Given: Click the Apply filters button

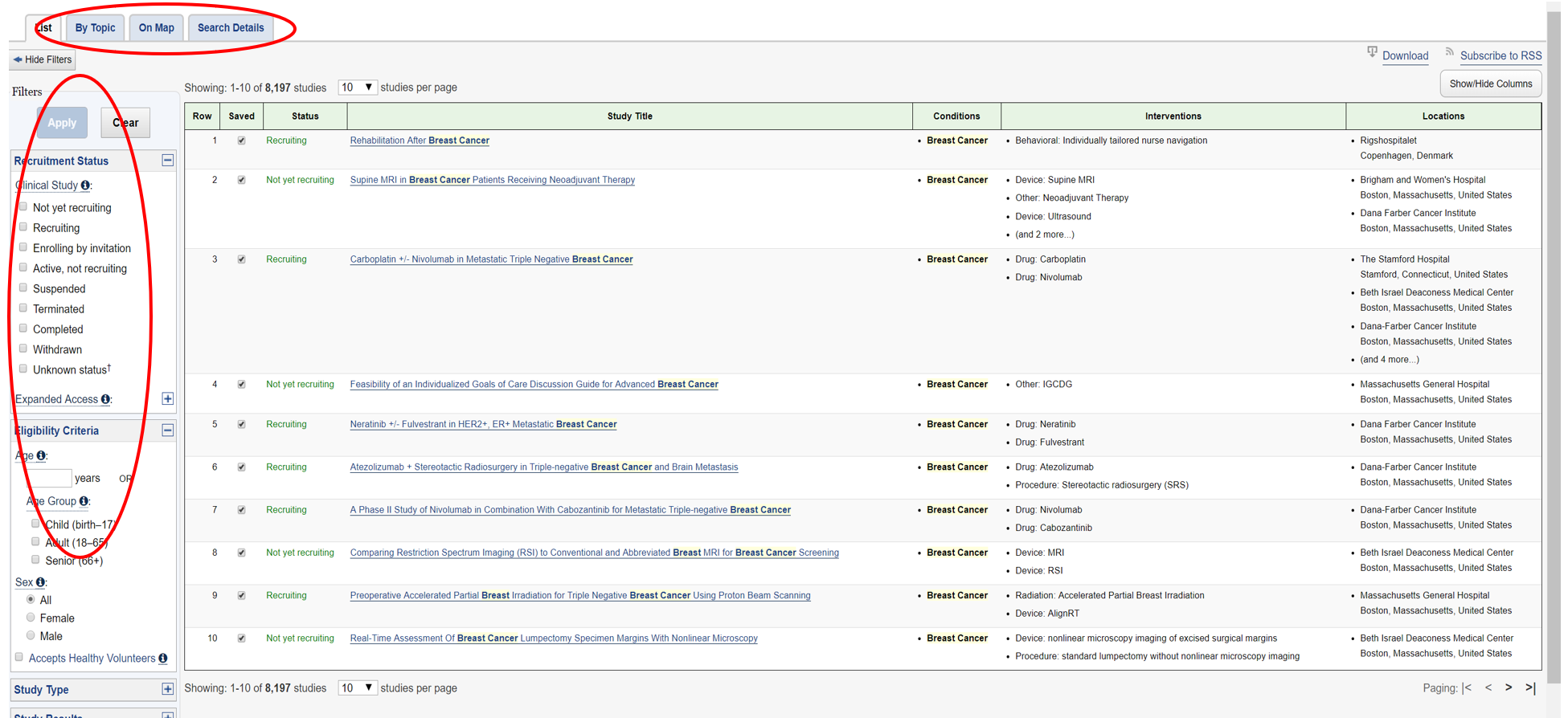Looking at the screenshot, I should [62, 123].
